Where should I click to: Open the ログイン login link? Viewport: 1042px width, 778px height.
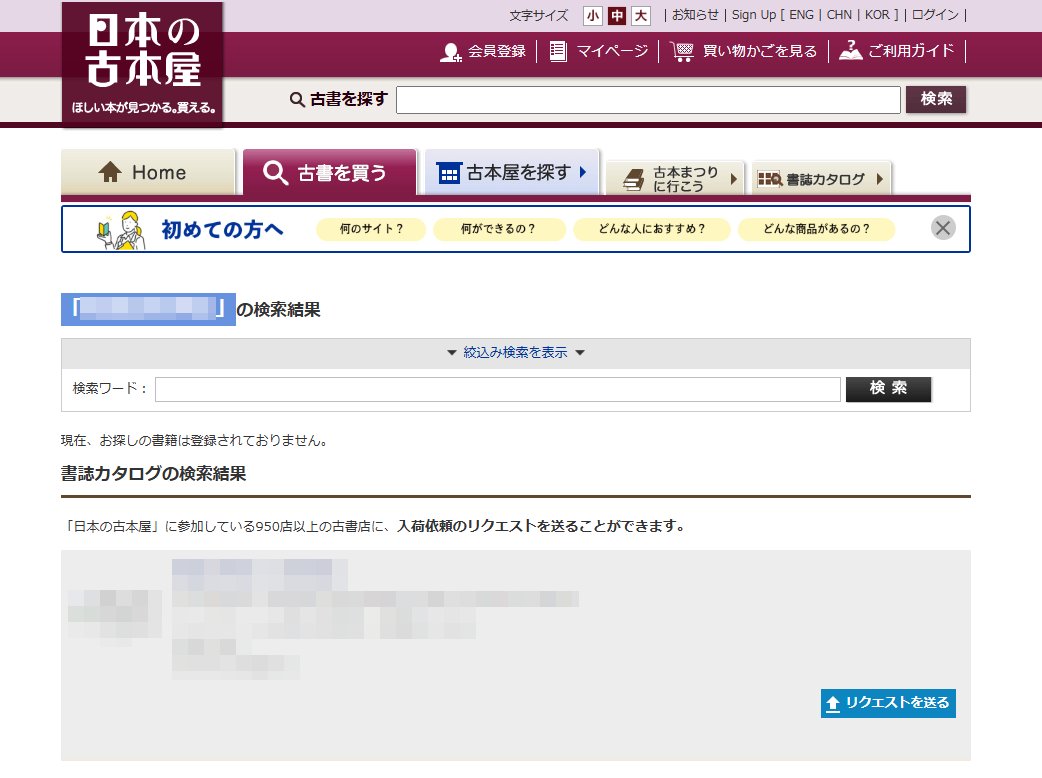[x=935, y=15]
